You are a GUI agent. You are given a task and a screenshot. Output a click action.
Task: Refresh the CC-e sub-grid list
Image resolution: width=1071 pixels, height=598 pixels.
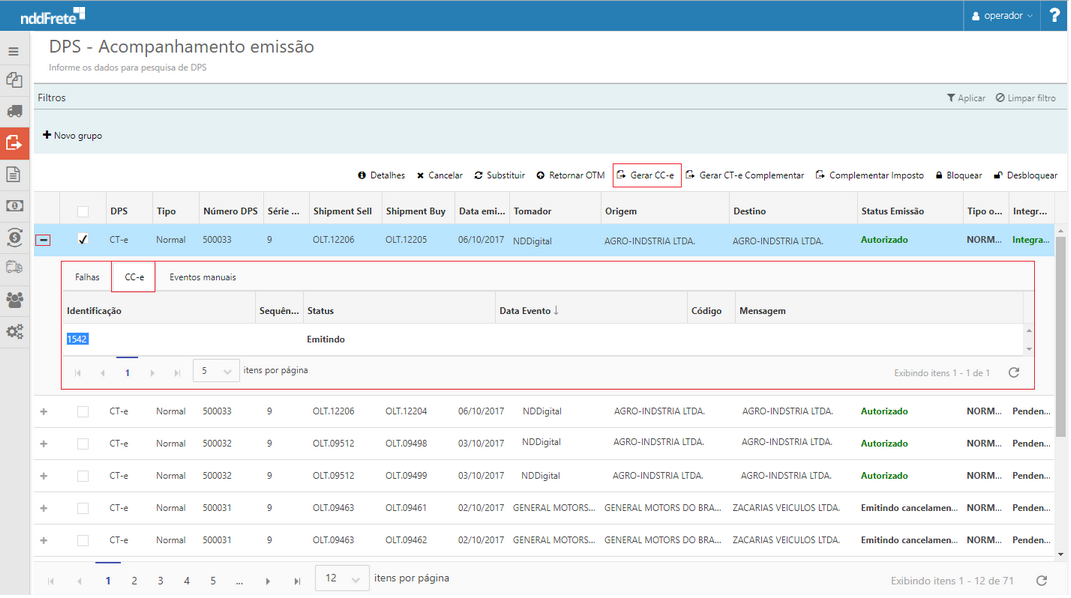point(1013,373)
